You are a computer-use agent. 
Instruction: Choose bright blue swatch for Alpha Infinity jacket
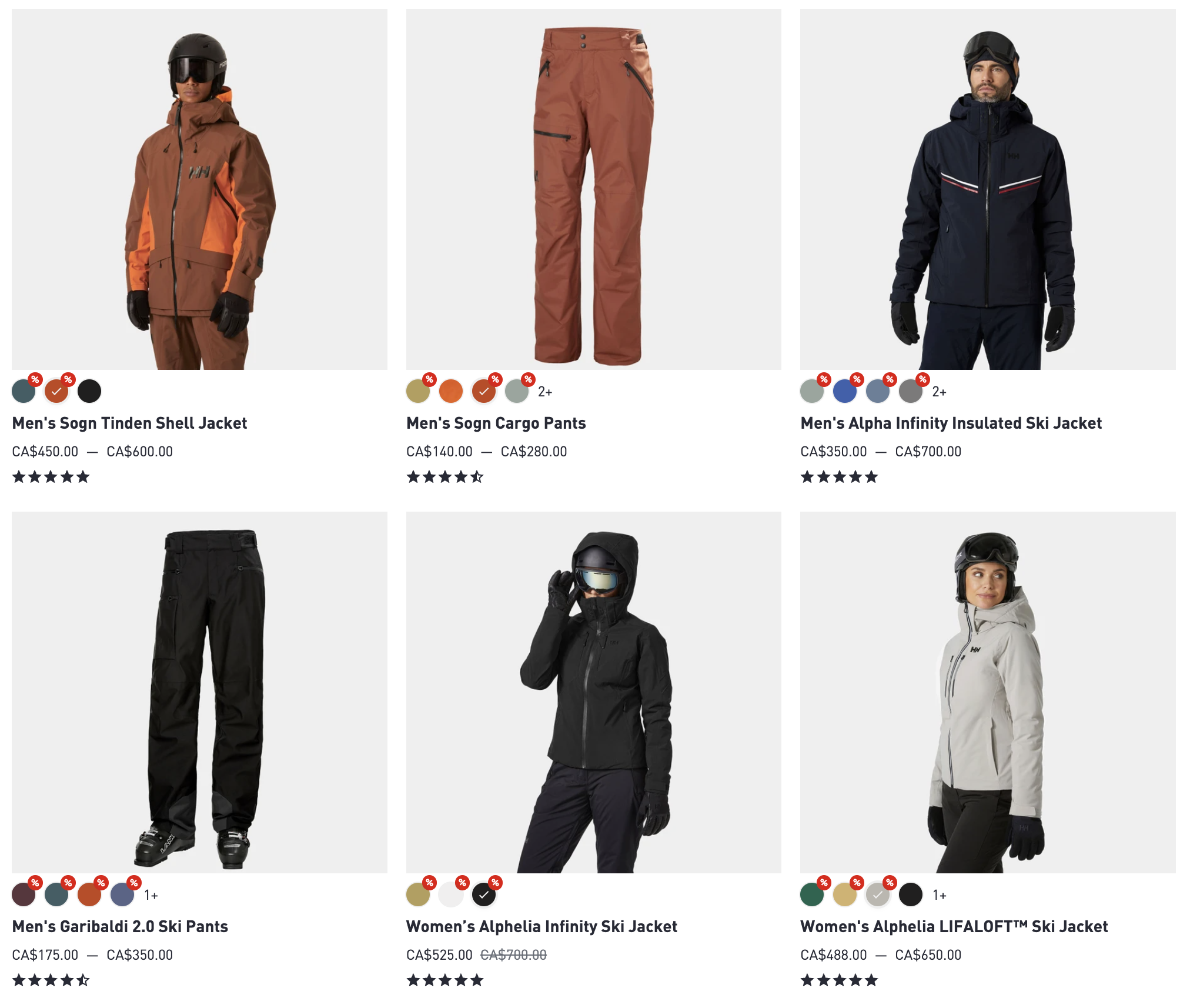[x=845, y=392]
